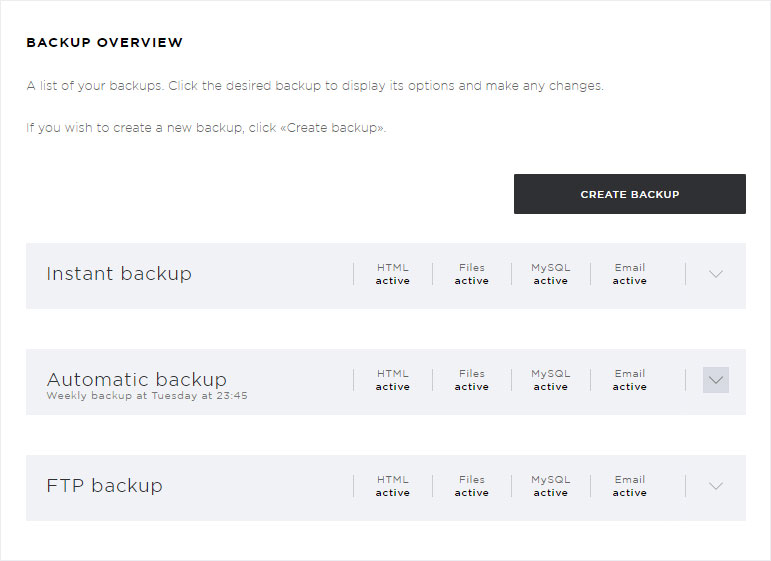Select Email active status in FTP backup
The height and width of the screenshot is (561, 771).
pyautogui.click(x=629, y=486)
